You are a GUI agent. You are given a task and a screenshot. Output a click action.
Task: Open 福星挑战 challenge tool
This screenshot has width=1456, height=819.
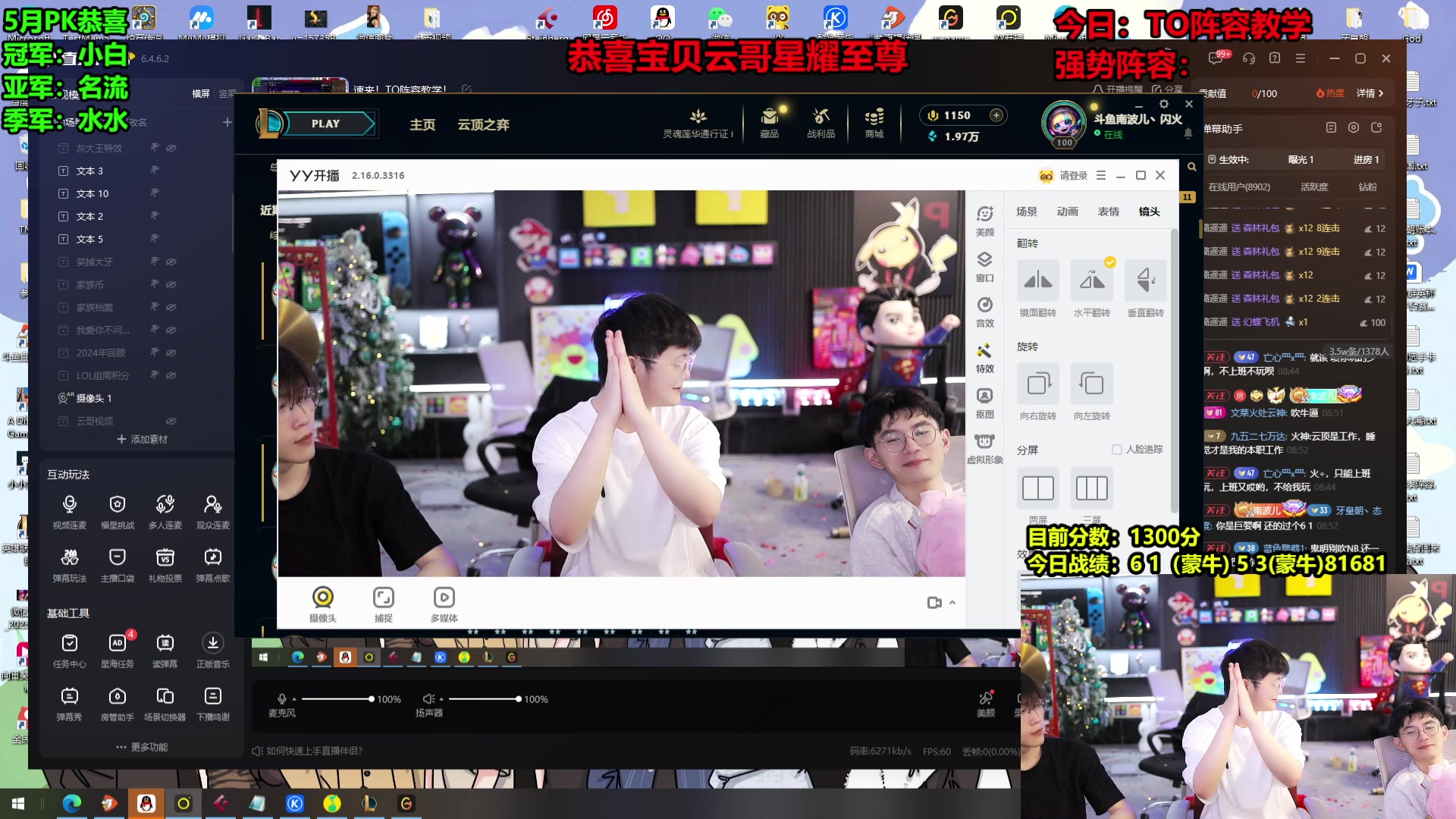[117, 512]
